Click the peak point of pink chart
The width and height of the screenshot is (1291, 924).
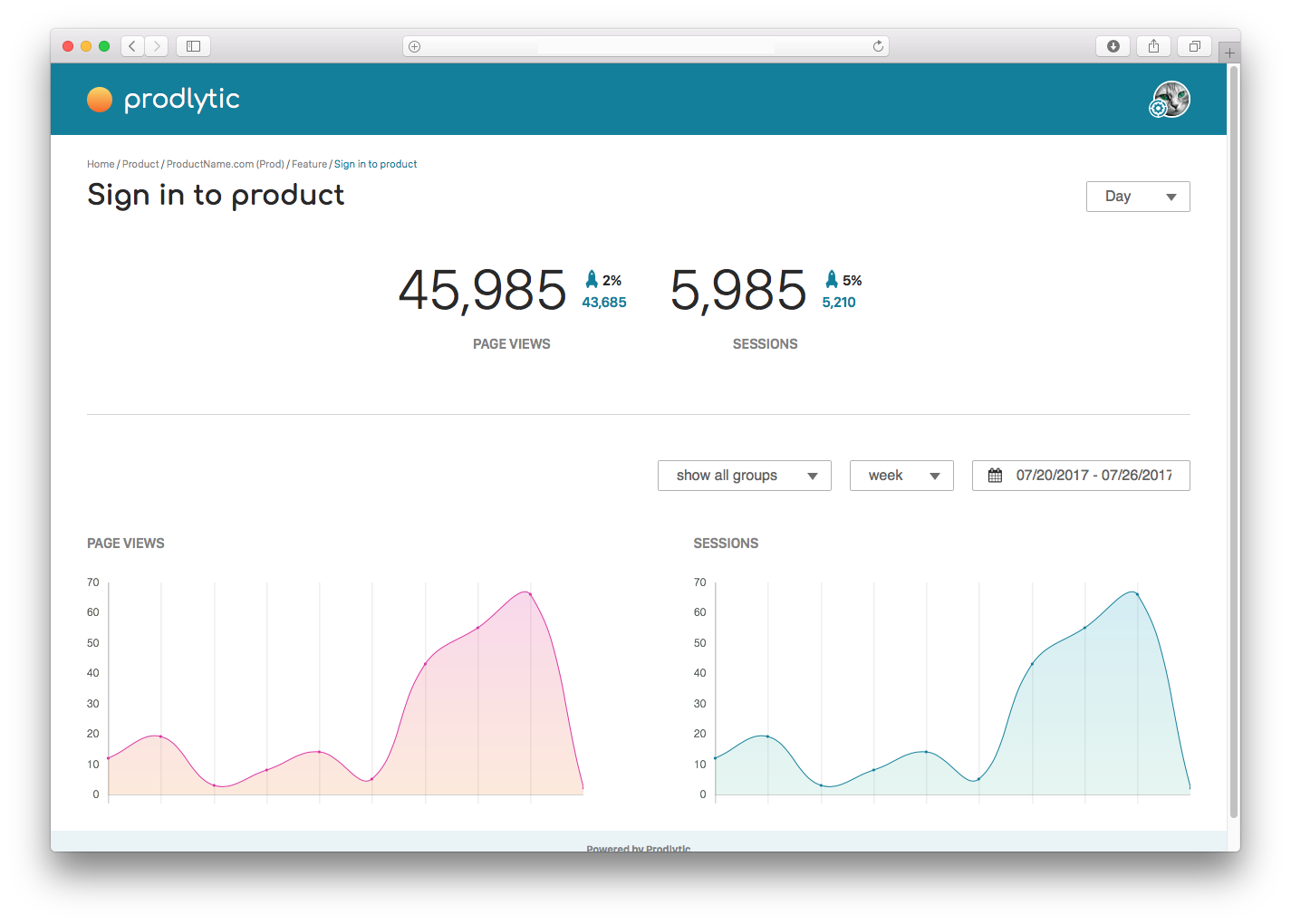tap(530, 594)
